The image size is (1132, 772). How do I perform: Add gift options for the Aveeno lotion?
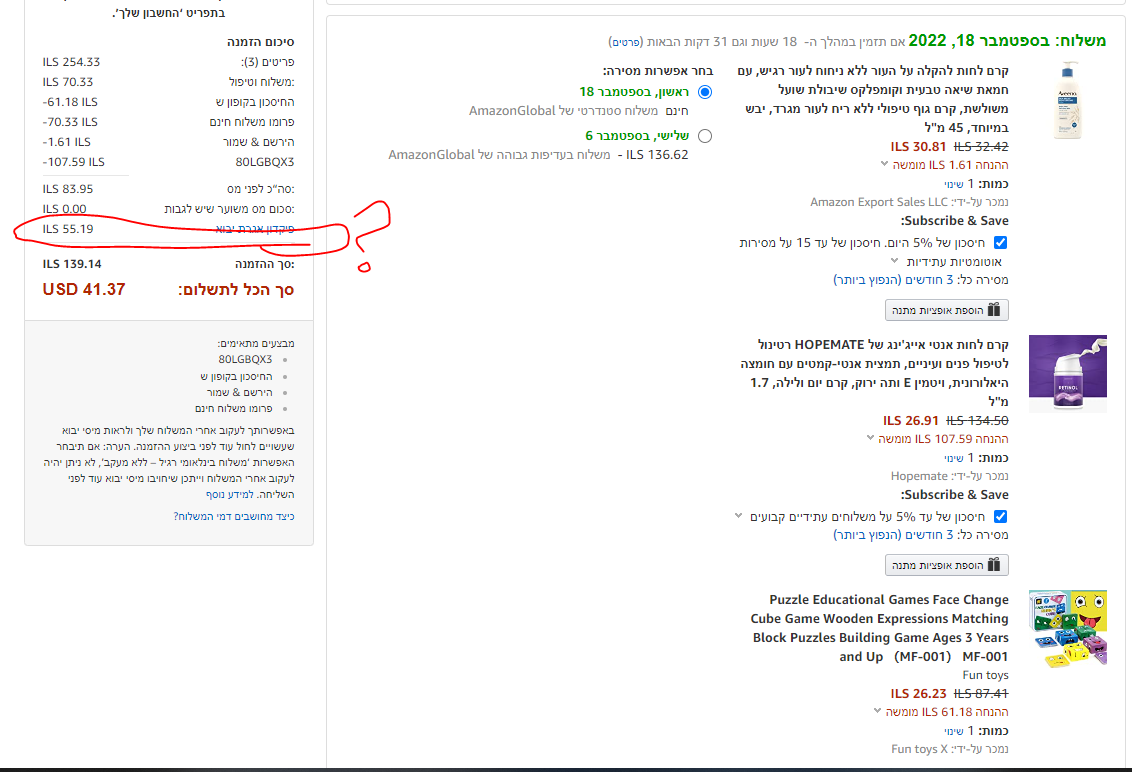(946, 310)
